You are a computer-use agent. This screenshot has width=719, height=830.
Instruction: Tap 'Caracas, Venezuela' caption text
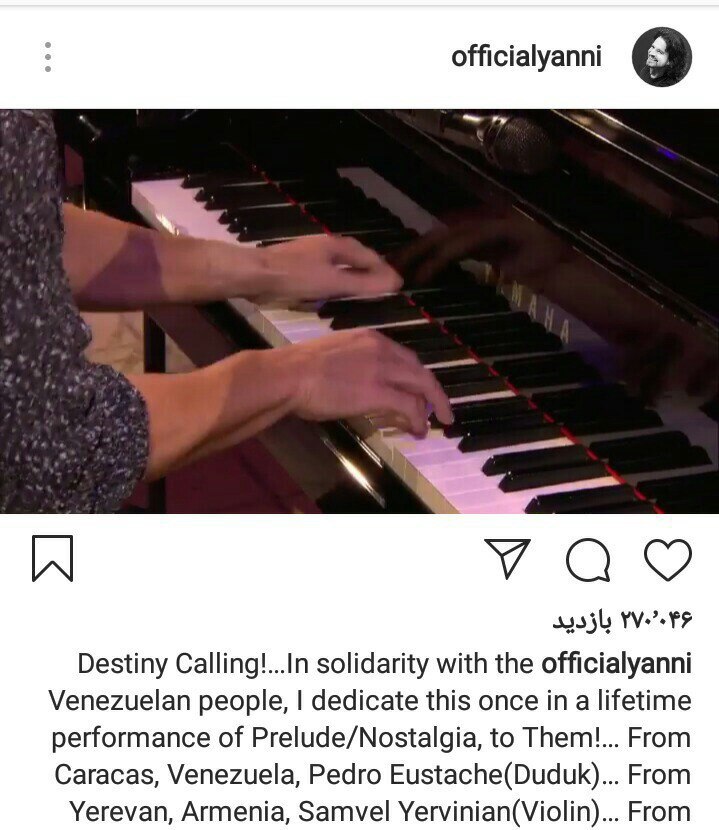(174, 775)
